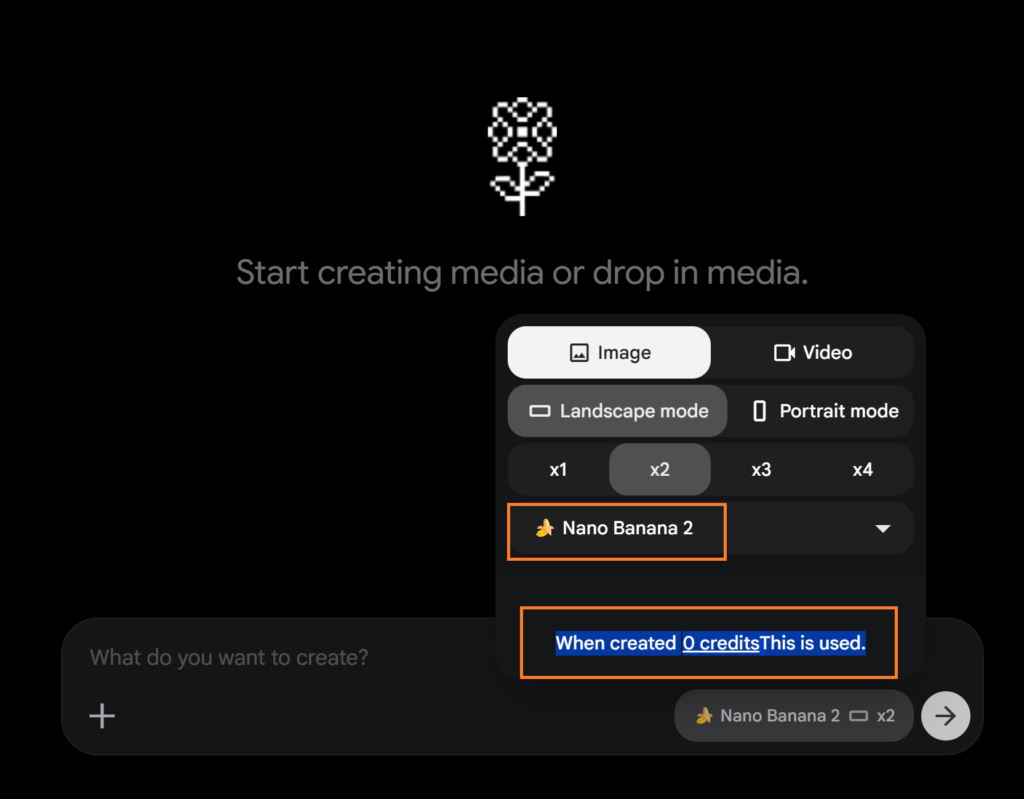This screenshot has height=799, width=1024.
Task: Choose x1 output count
Action: pyautogui.click(x=558, y=469)
